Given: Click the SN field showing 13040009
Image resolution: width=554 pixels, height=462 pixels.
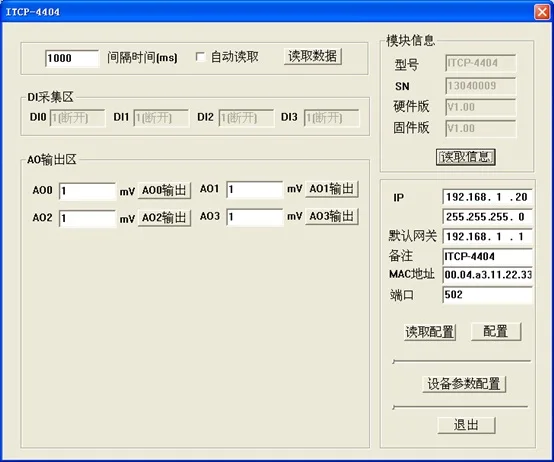Looking at the screenshot, I should pyautogui.click(x=481, y=86).
